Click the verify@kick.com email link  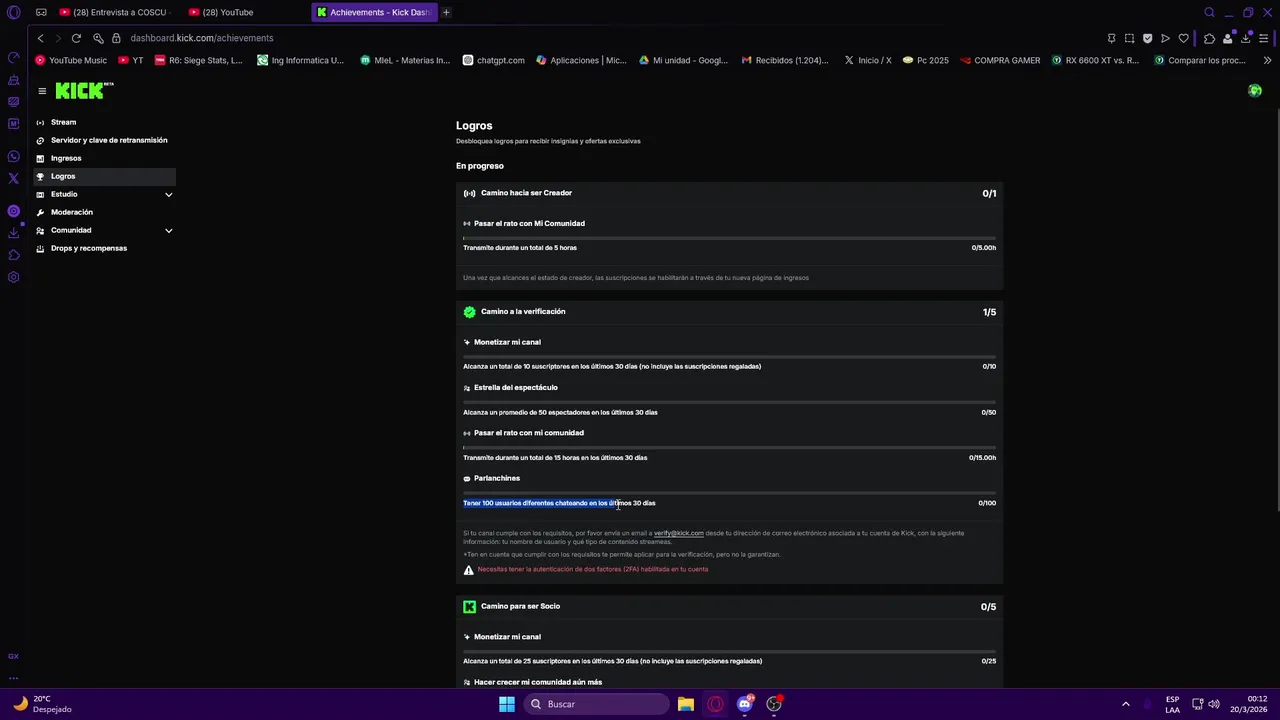(x=678, y=533)
